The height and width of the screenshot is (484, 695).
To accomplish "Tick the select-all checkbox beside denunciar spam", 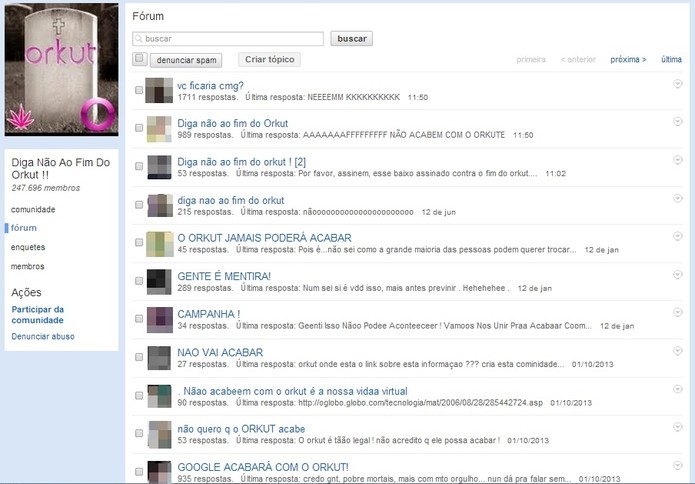I will (139, 59).
